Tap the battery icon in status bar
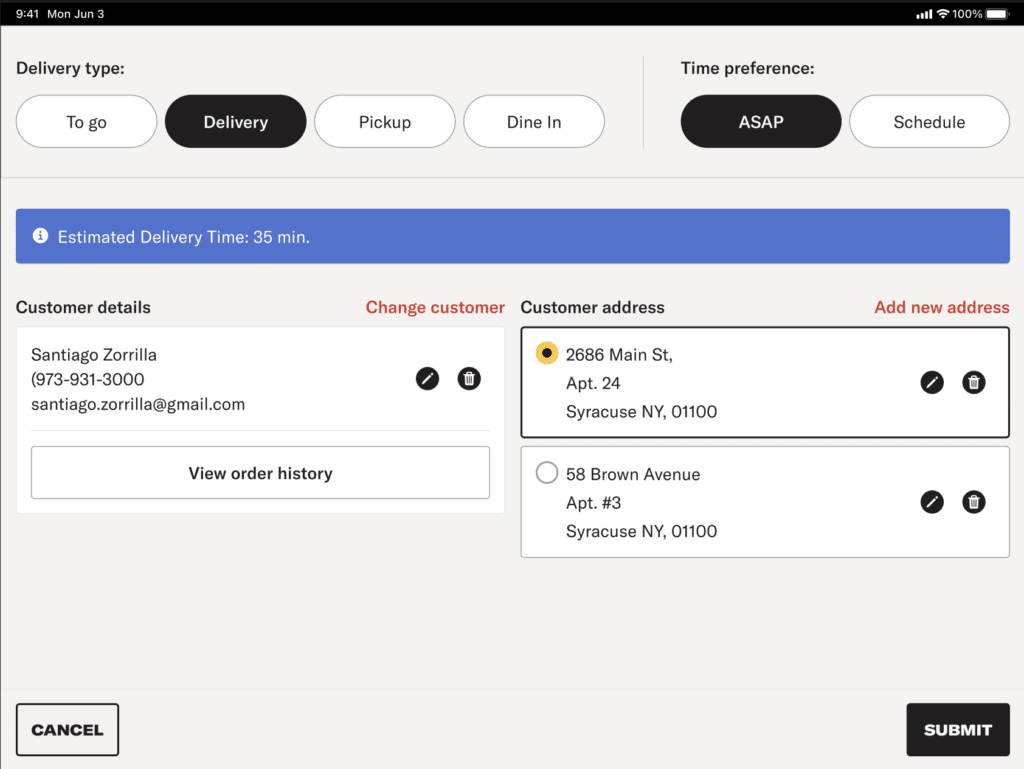This screenshot has width=1024, height=769. click(x=998, y=14)
